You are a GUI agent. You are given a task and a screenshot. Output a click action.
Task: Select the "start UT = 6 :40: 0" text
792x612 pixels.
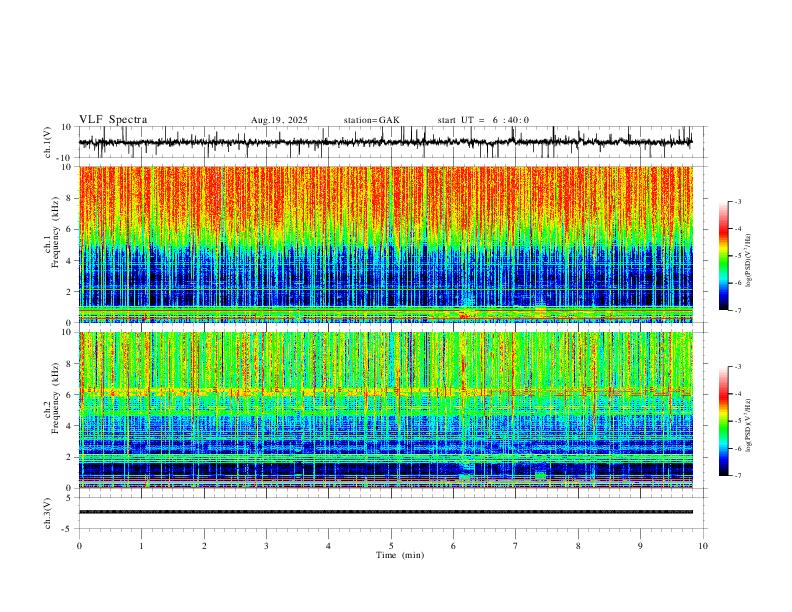(483, 120)
